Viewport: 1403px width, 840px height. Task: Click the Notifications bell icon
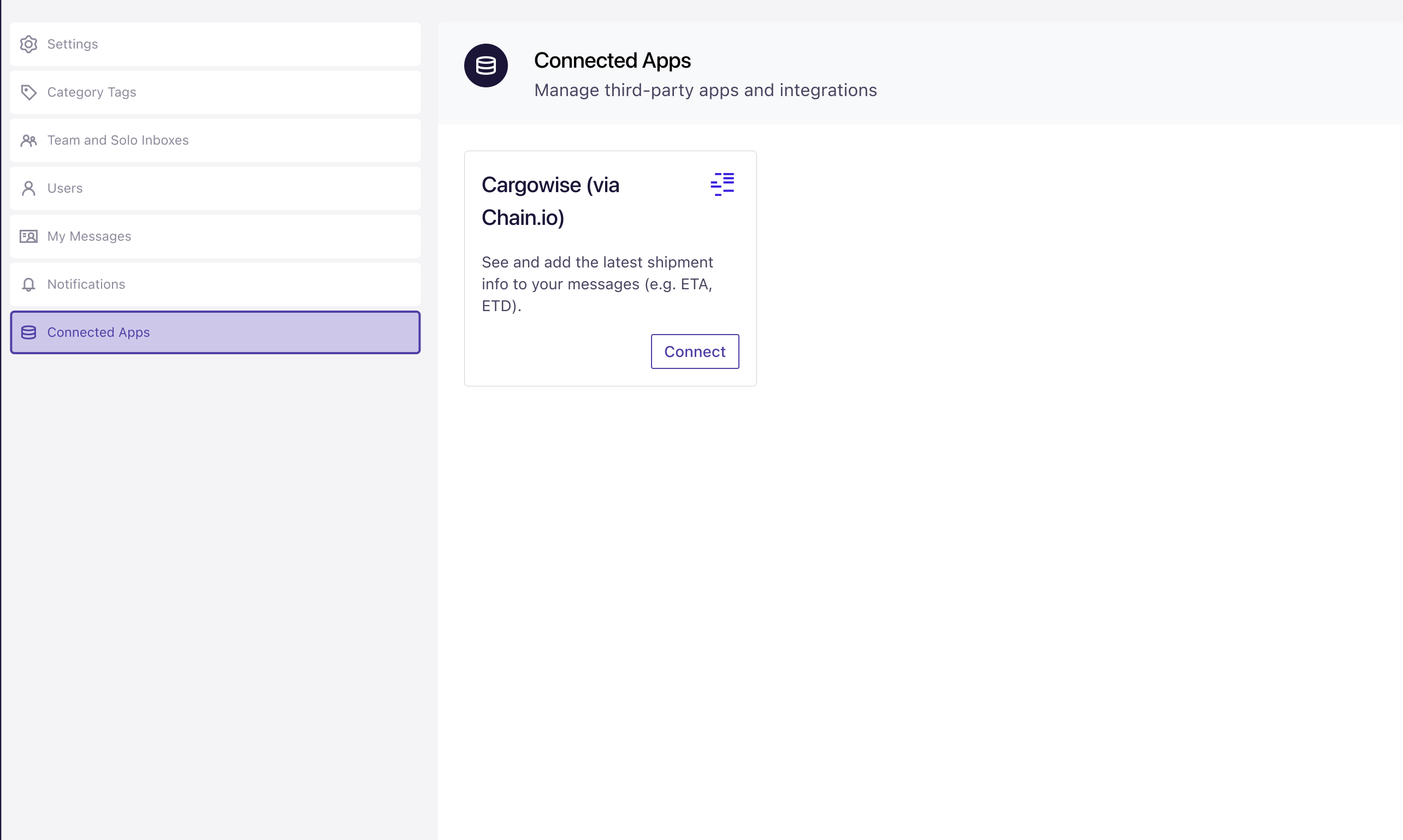28,285
